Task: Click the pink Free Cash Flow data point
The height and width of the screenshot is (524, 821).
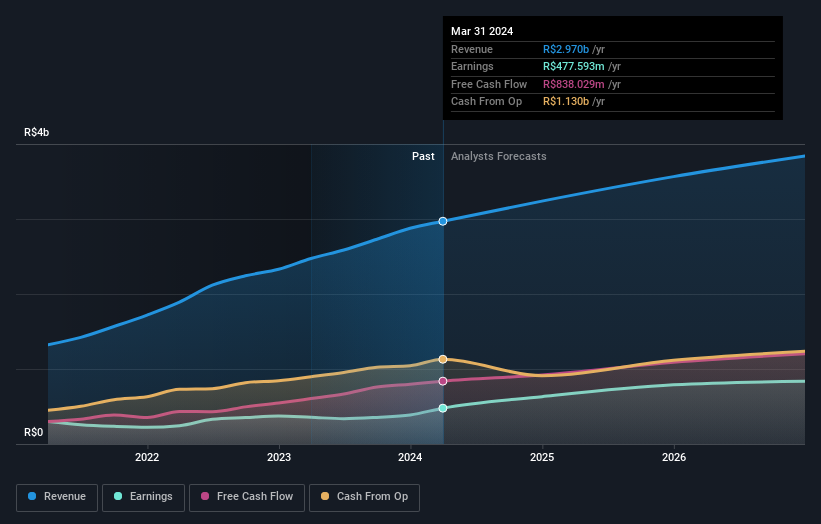Action: point(443,381)
